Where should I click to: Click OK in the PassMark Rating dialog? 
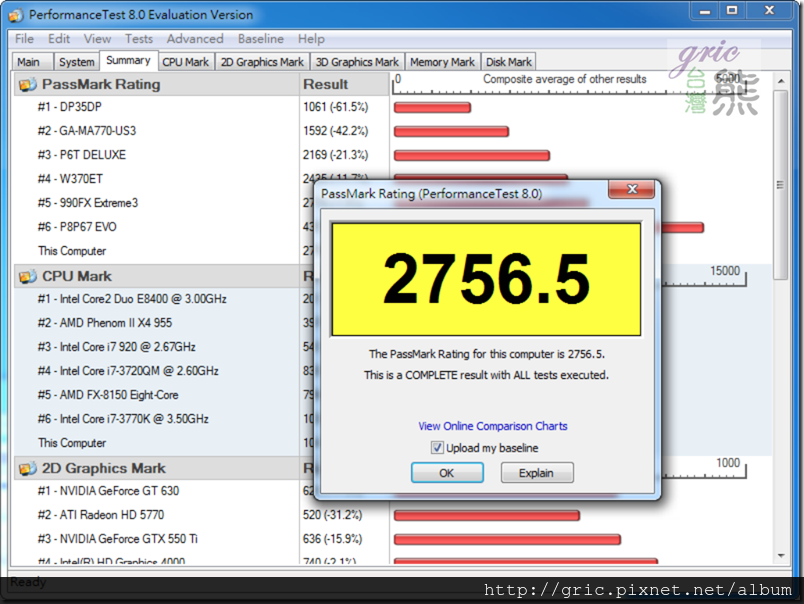click(x=447, y=473)
